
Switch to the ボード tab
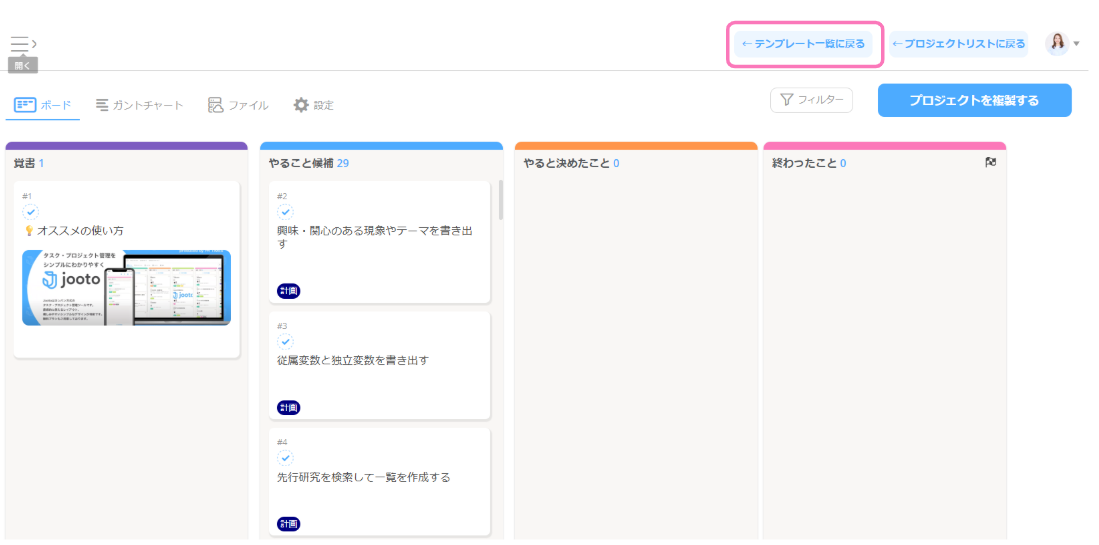(x=43, y=105)
